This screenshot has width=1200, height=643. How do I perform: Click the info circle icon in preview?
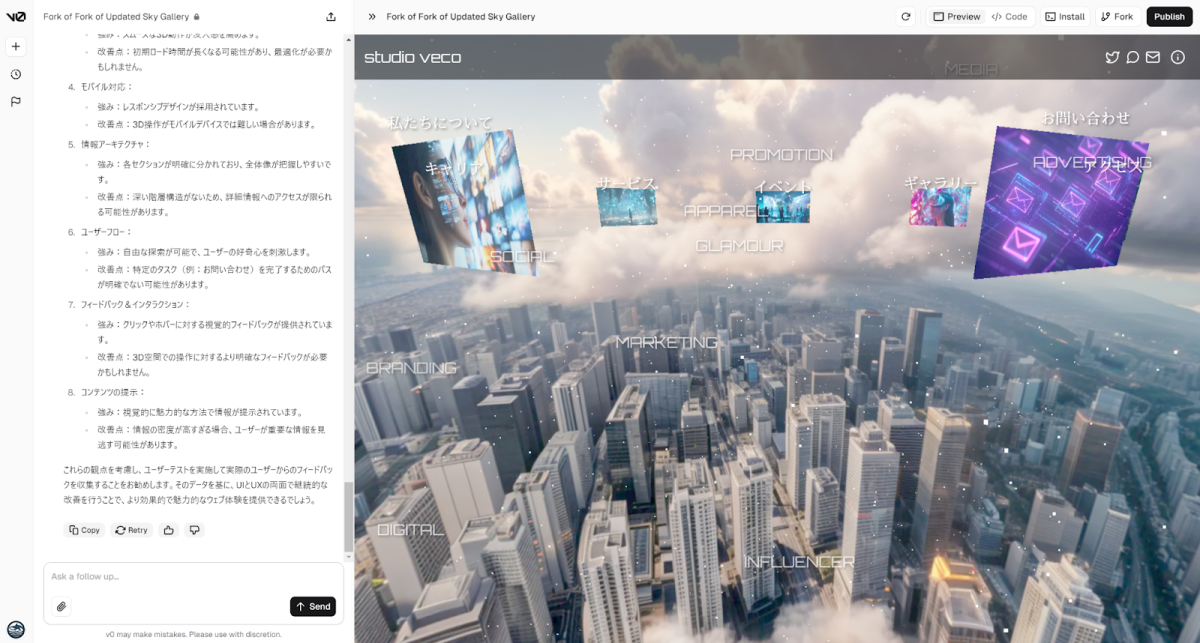(1178, 57)
